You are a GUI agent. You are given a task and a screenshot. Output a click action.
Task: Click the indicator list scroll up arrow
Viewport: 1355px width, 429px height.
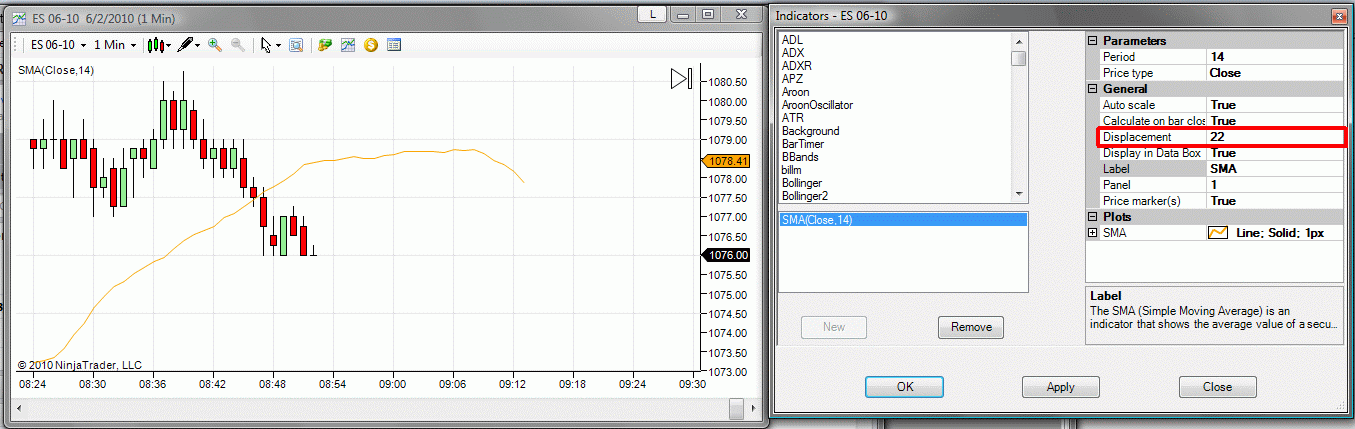(1019, 41)
